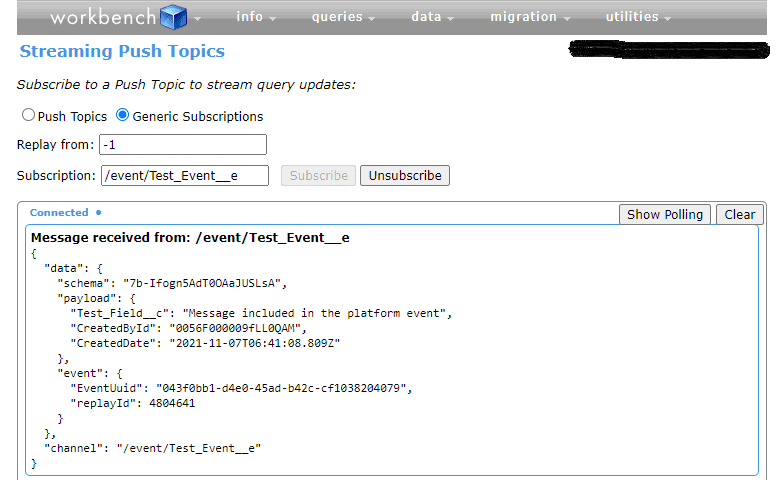Click the Workbench cube logo icon
The image size is (779, 480).
(173, 17)
